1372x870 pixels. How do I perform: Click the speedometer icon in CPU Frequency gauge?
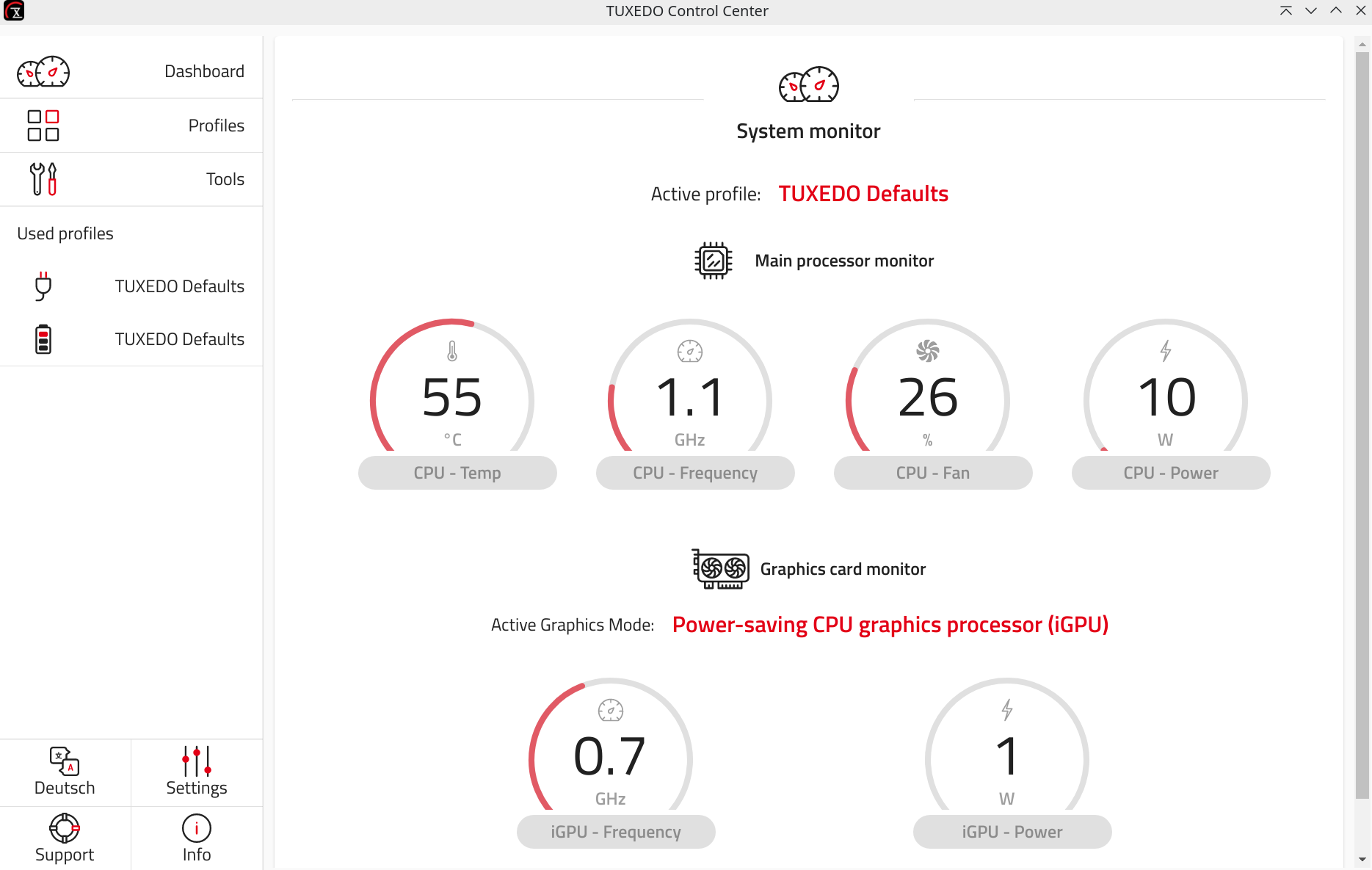point(690,351)
